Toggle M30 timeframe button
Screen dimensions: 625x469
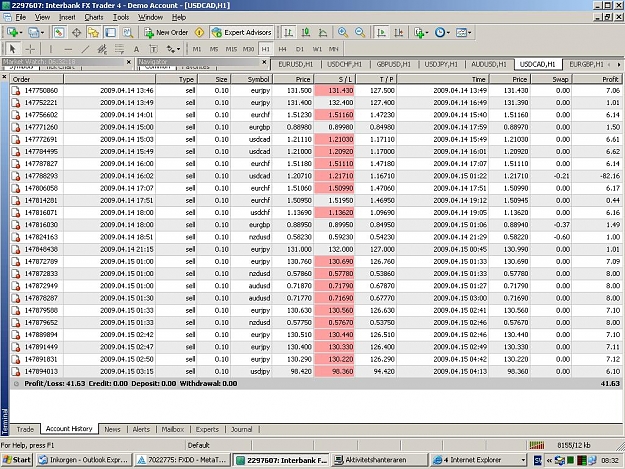pos(248,49)
